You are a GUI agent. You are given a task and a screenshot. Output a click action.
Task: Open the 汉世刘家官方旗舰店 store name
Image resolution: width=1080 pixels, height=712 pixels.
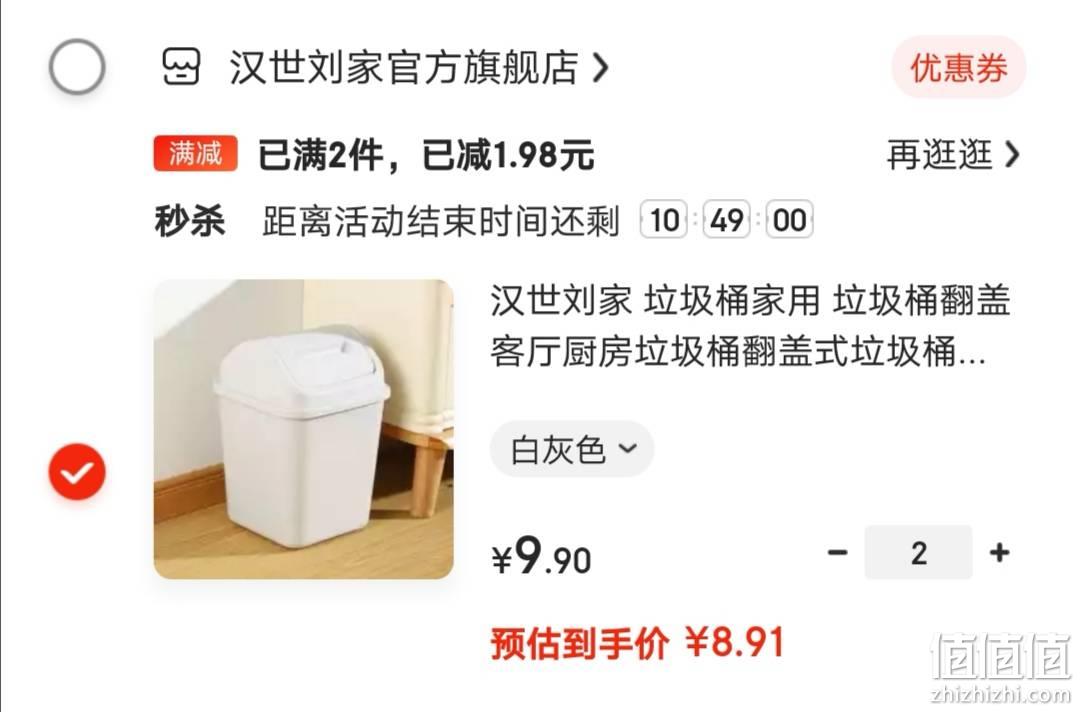pyautogui.click(x=404, y=67)
